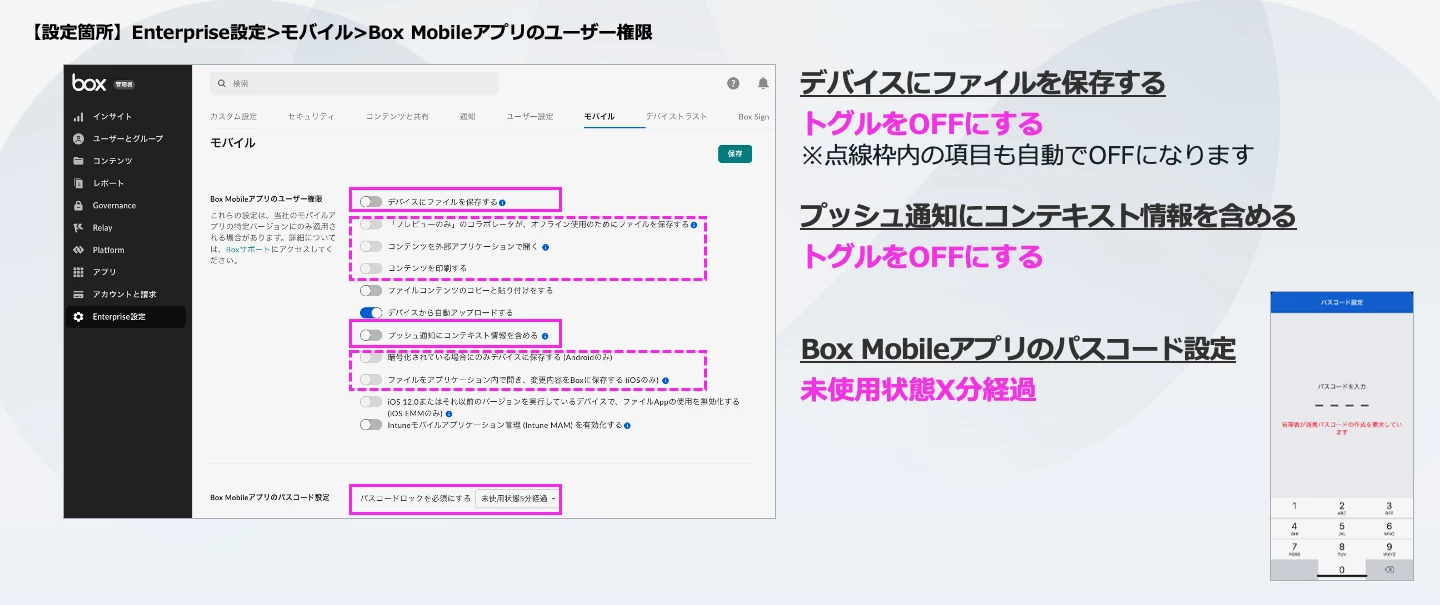1440x605 pixels.
Task: Tap key 0 on phone keypad
Action: [x=1341, y=569]
